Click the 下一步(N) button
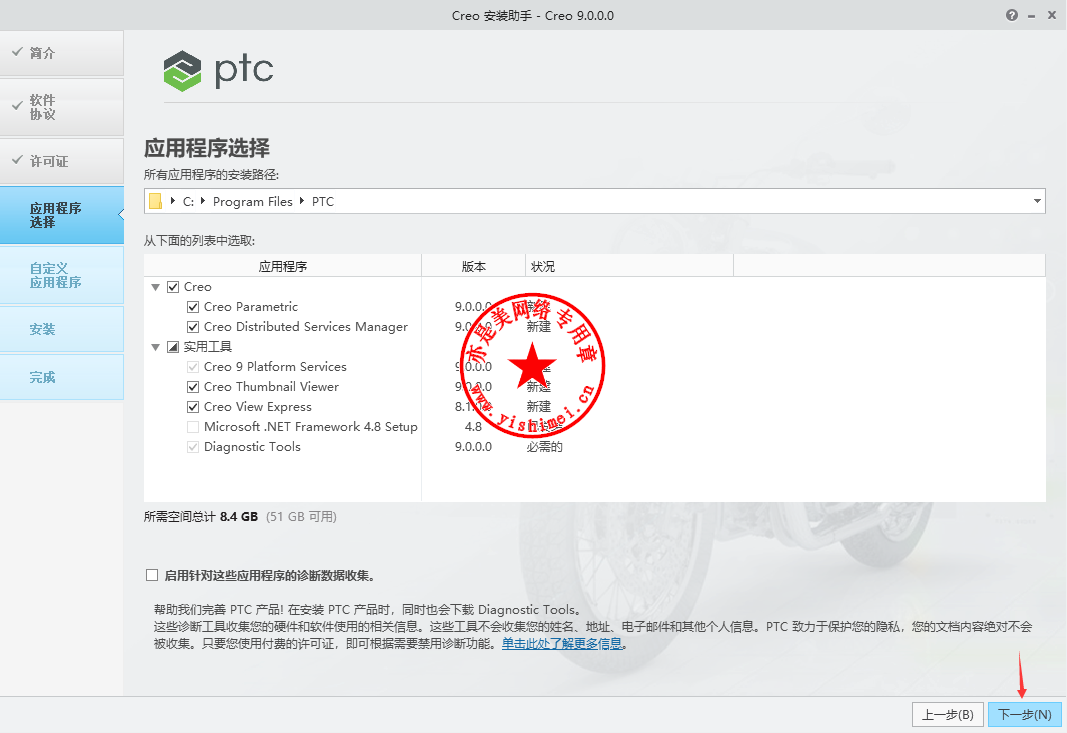 (x=1024, y=715)
